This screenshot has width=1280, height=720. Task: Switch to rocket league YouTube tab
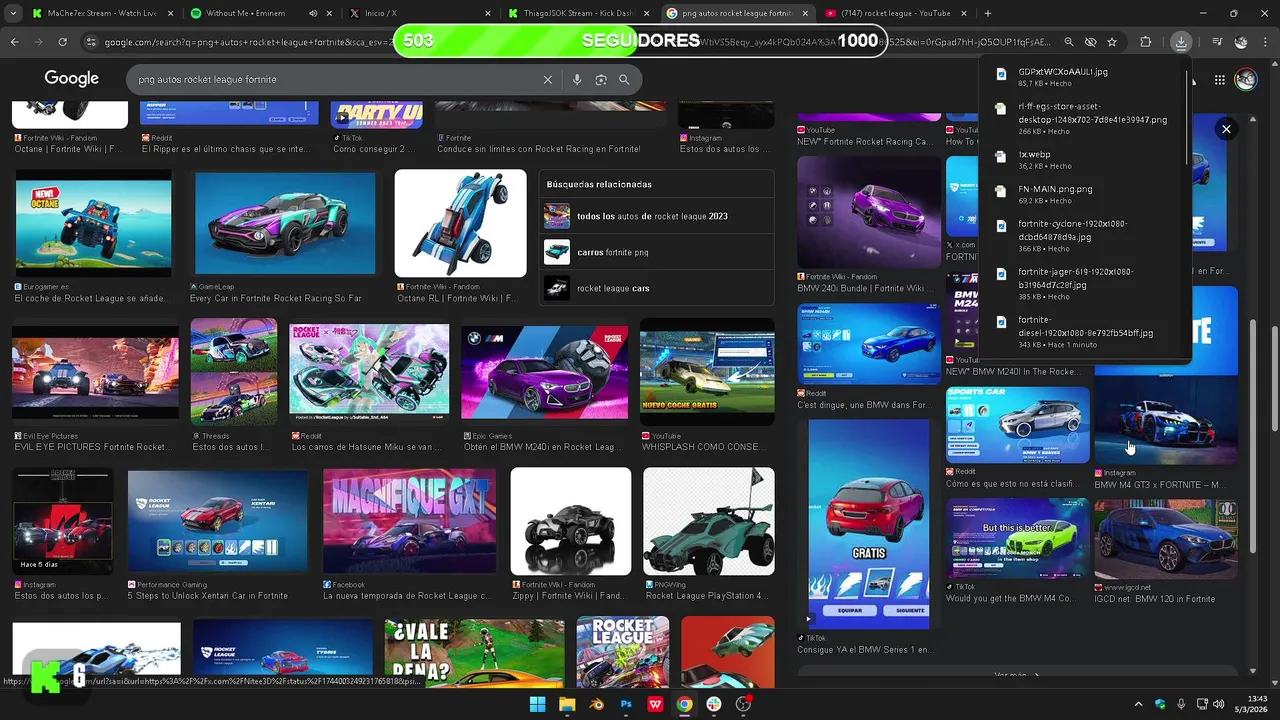coord(897,13)
